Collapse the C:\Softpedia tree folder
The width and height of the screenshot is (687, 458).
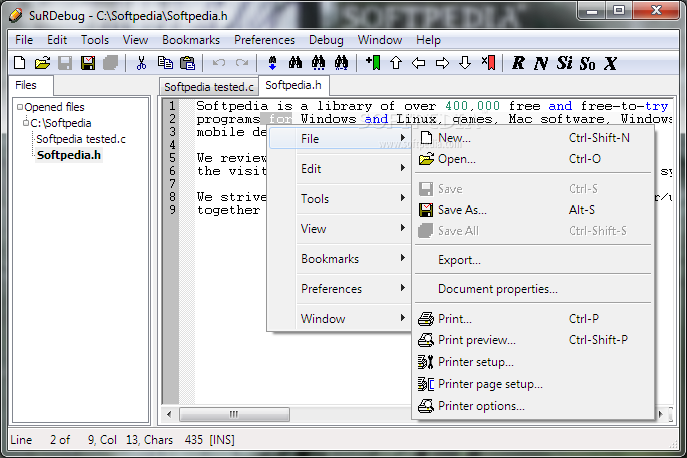pyautogui.click(x=25, y=123)
